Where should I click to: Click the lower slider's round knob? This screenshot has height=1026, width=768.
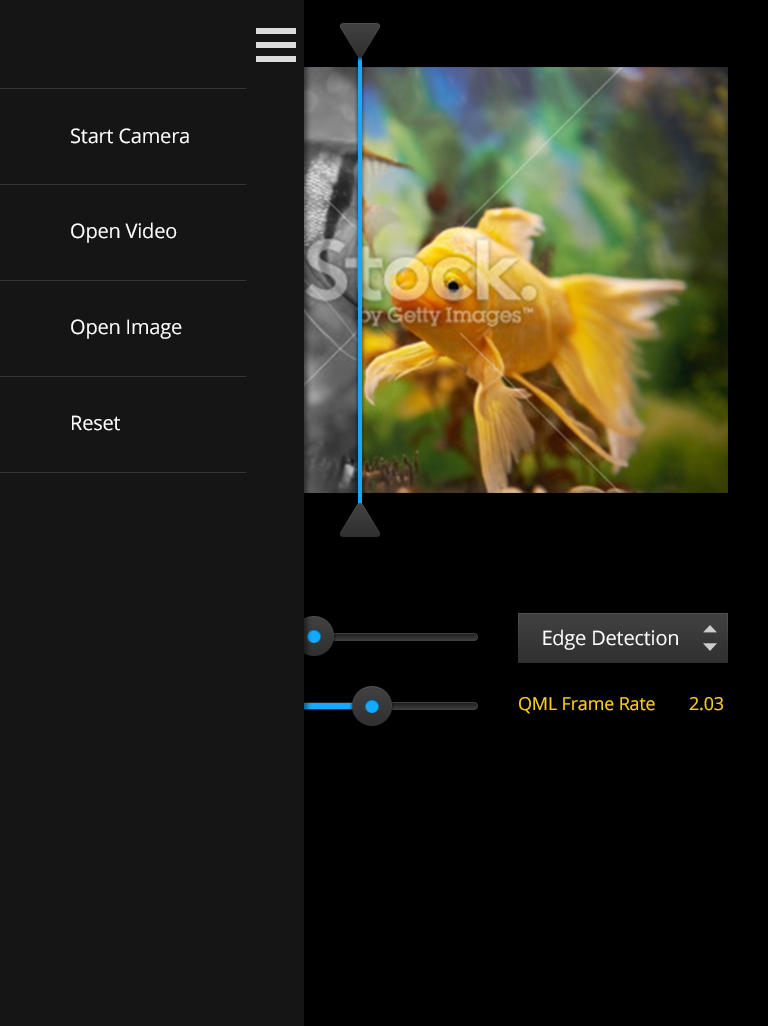click(372, 706)
